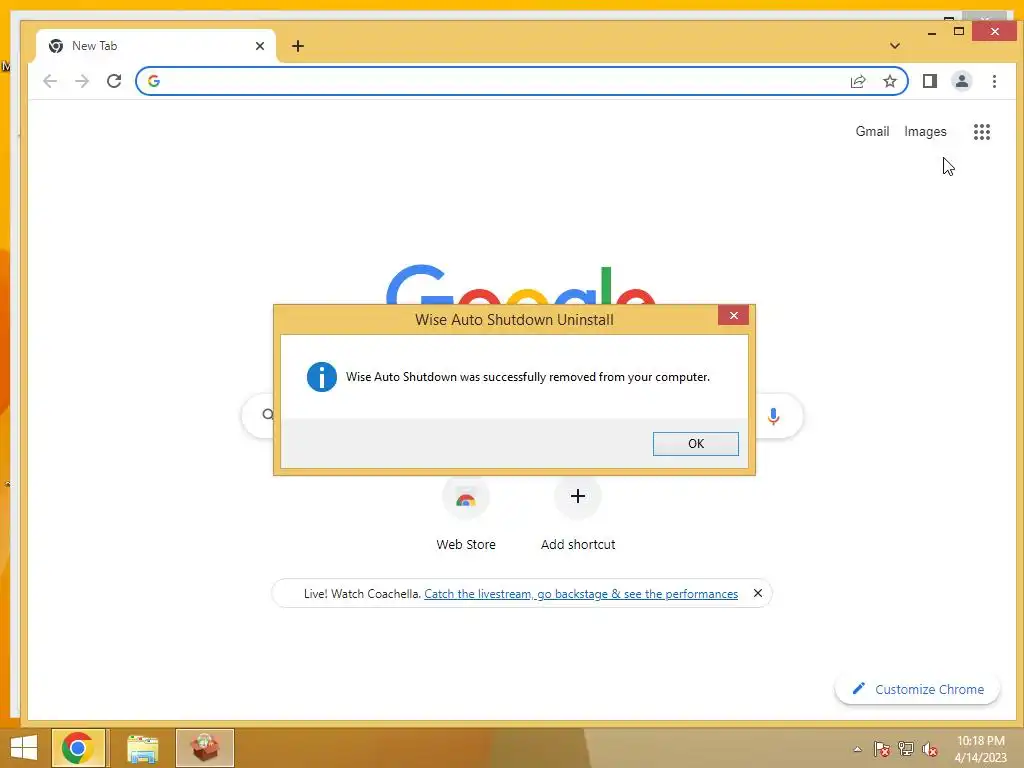Go back using Chrome's back arrow
This screenshot has width=1024, height=768.
click(x=50, y=81)
